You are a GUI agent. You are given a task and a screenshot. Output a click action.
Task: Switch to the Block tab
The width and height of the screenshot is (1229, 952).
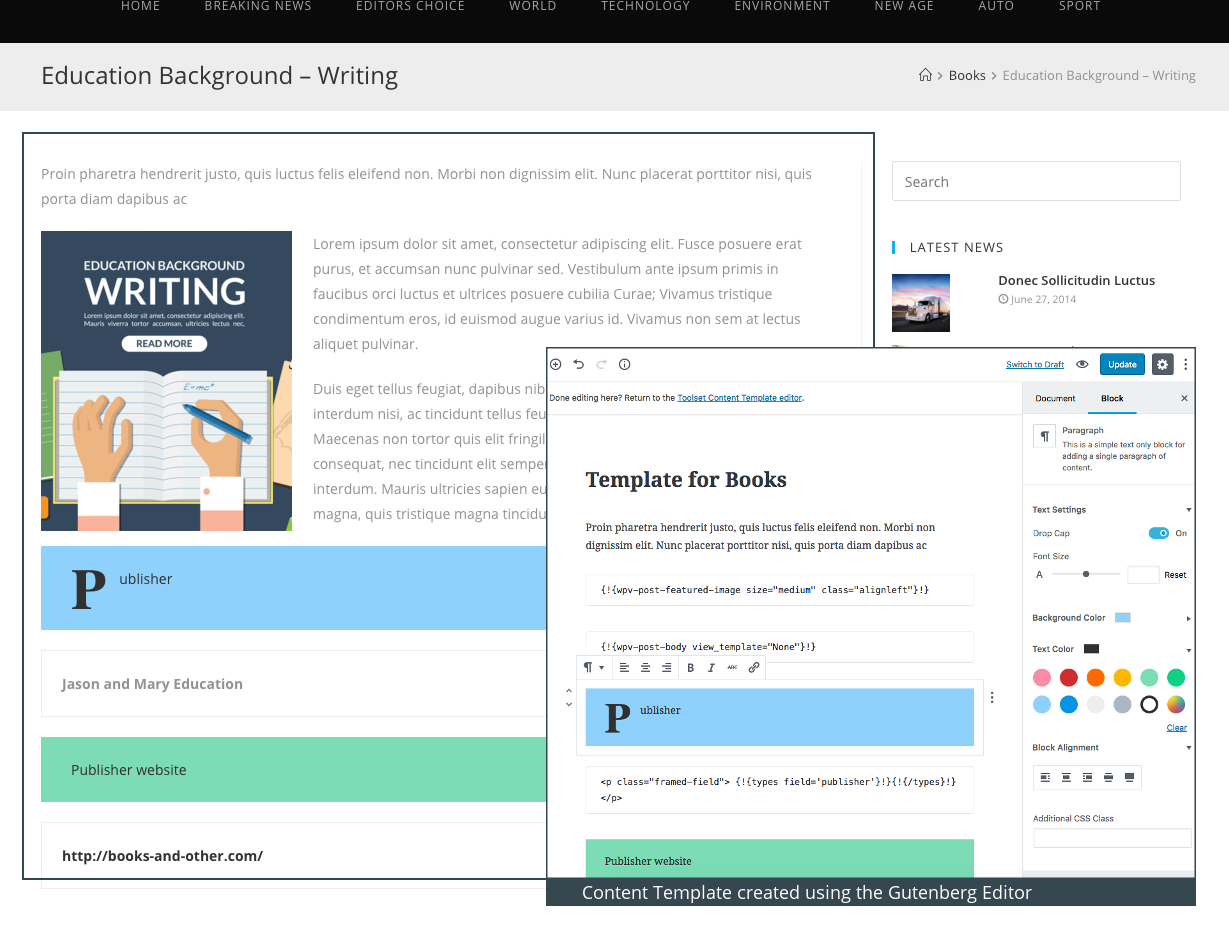[1112, 398]
